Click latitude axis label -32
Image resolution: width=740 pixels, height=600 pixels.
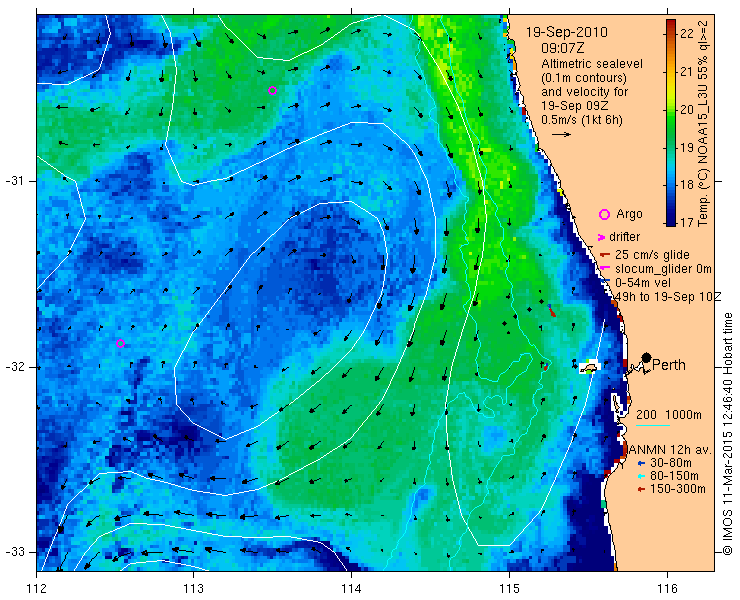14,367
